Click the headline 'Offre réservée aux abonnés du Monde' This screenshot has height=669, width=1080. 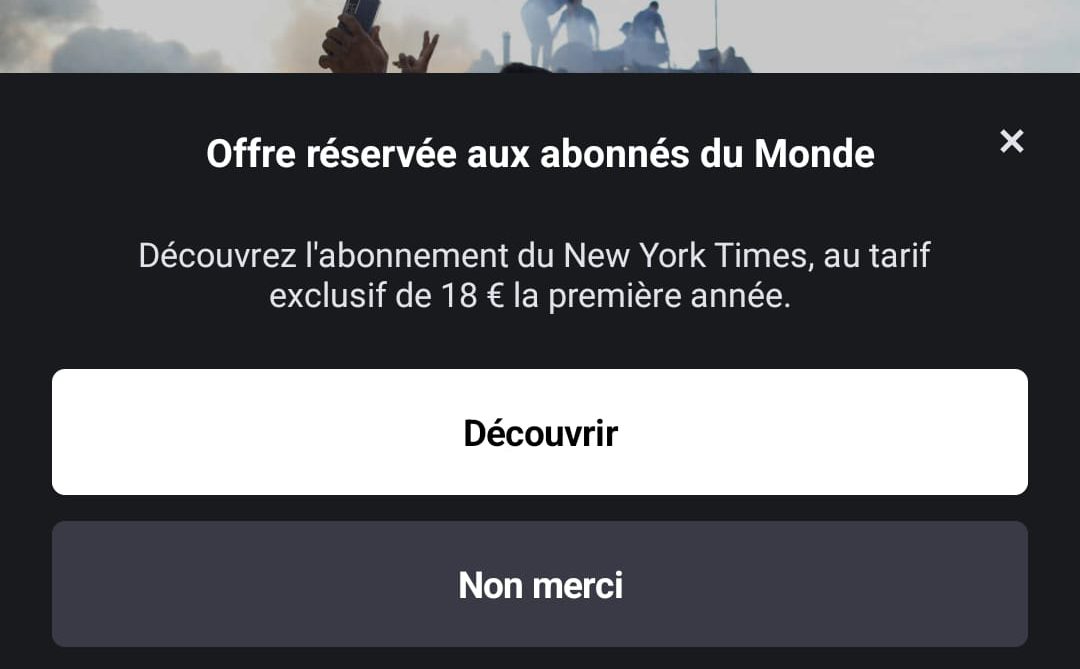pyautogui.click(x=540, y=154)
